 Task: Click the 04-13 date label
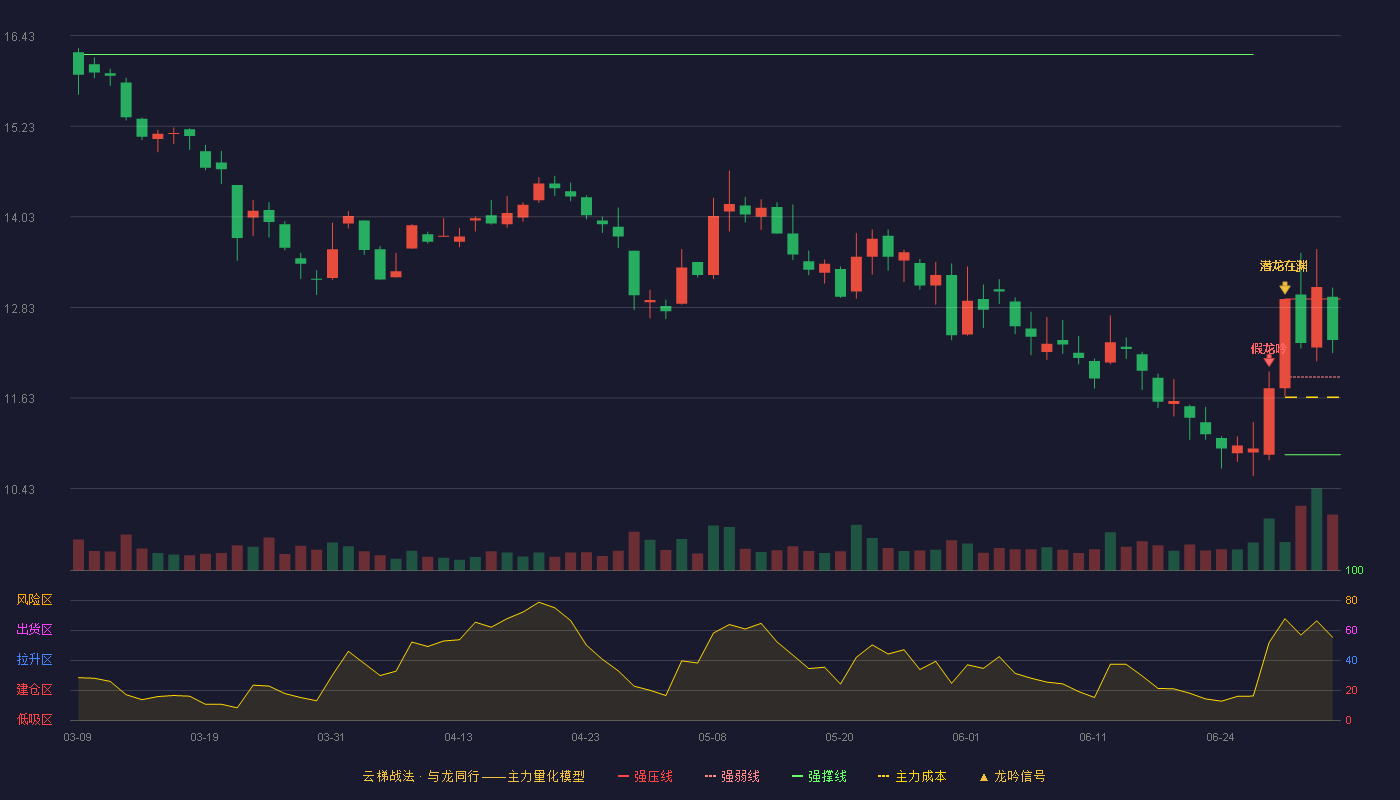(458, 737)
